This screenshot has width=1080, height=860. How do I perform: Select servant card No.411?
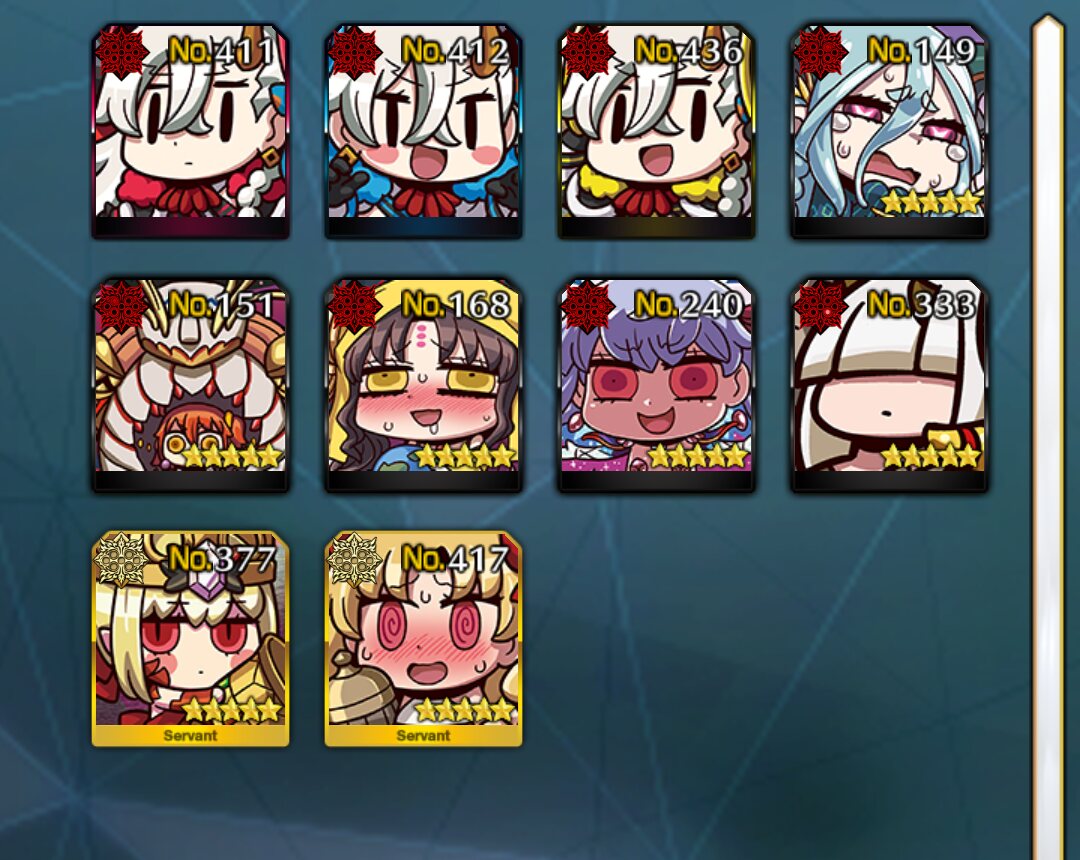point(191,132)
